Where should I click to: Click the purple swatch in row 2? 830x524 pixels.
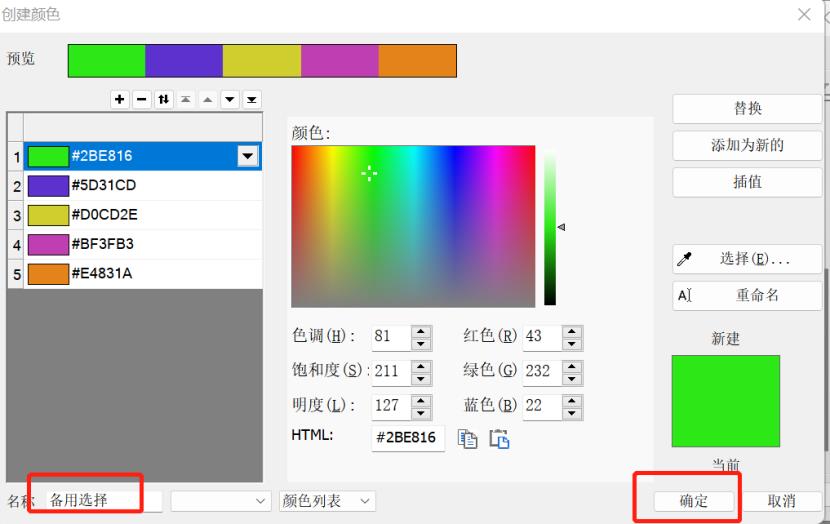point(48,186)
